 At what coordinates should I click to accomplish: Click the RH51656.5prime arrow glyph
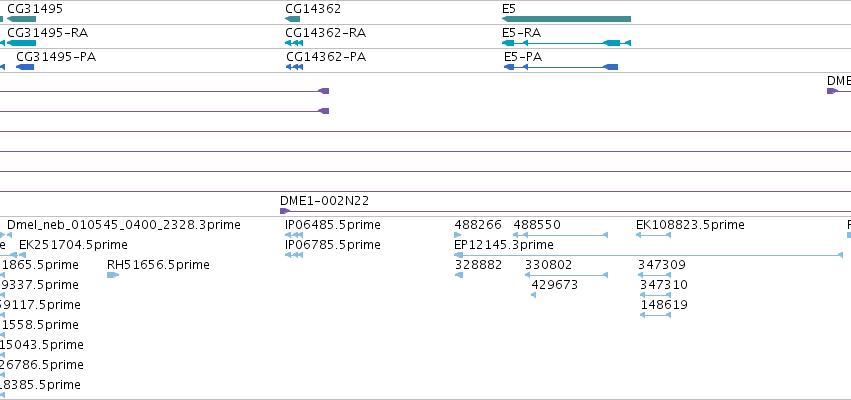[112, 275]
